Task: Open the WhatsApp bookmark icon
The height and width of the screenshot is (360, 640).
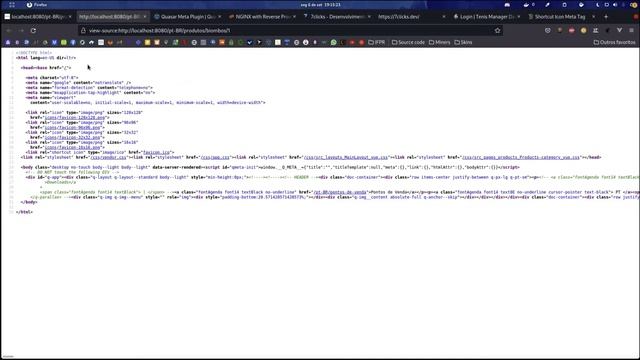Action: coord(333,42)
